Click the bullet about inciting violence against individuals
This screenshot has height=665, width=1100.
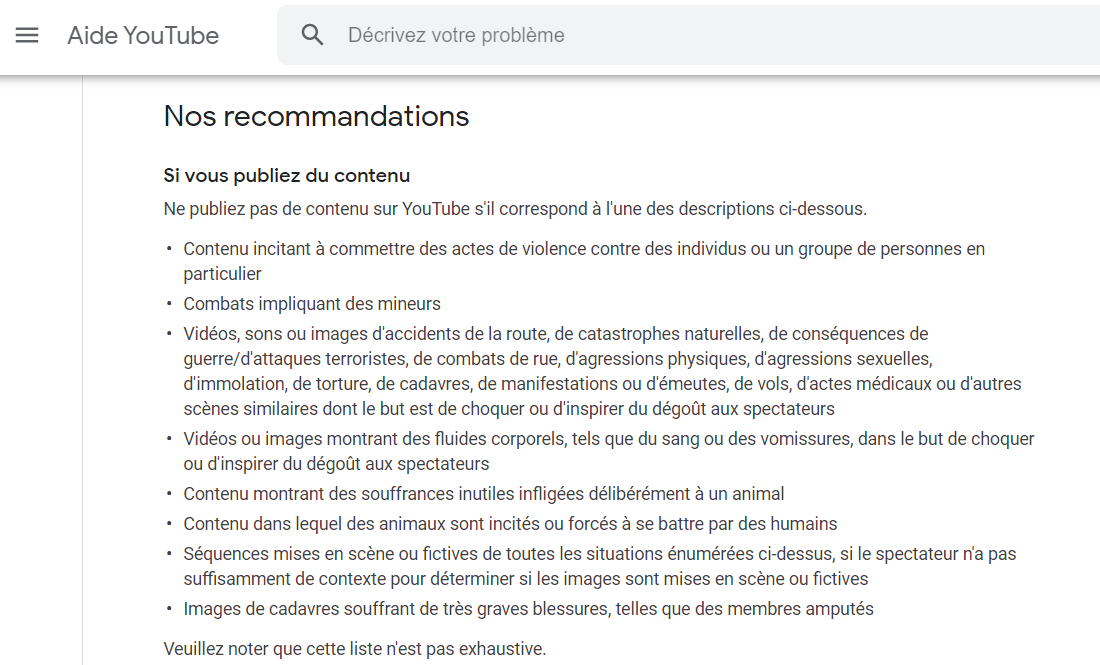pos(583,249)
